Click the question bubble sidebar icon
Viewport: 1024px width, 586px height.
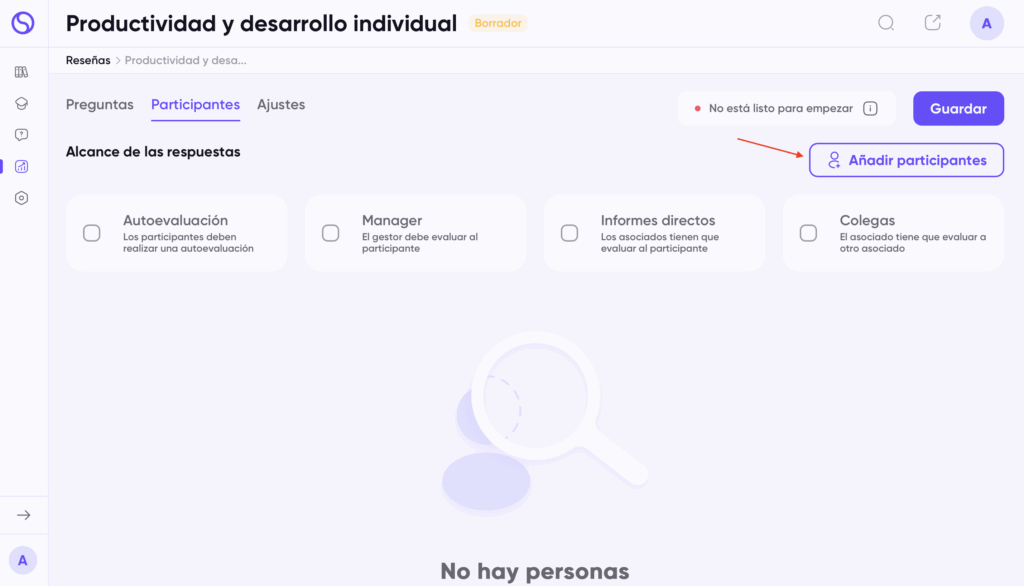22,135
